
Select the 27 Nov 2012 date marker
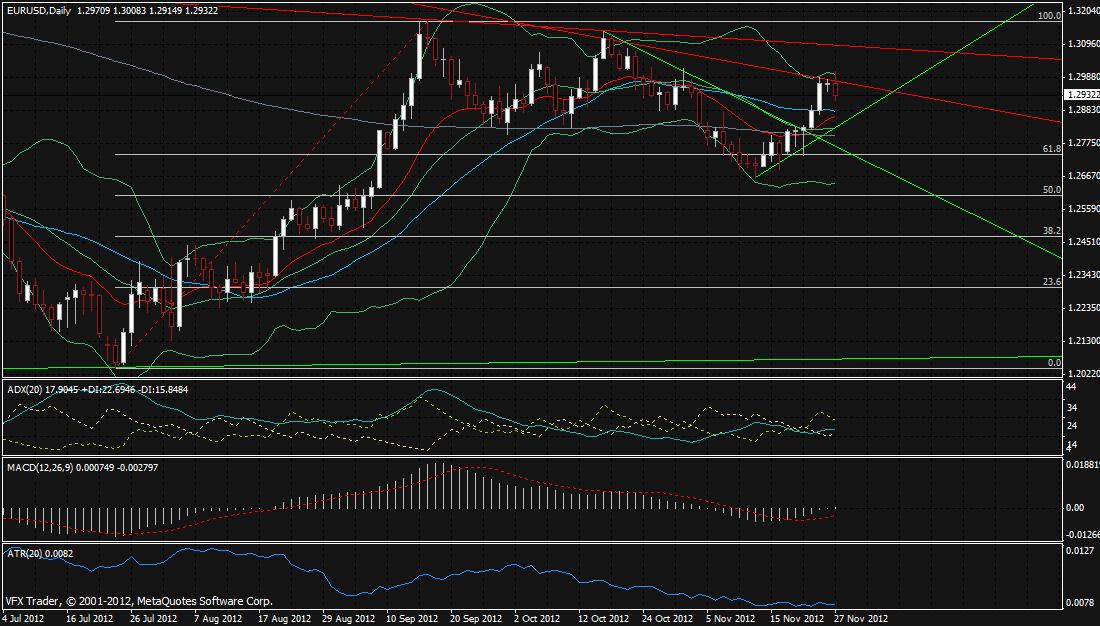click(861, 619)
